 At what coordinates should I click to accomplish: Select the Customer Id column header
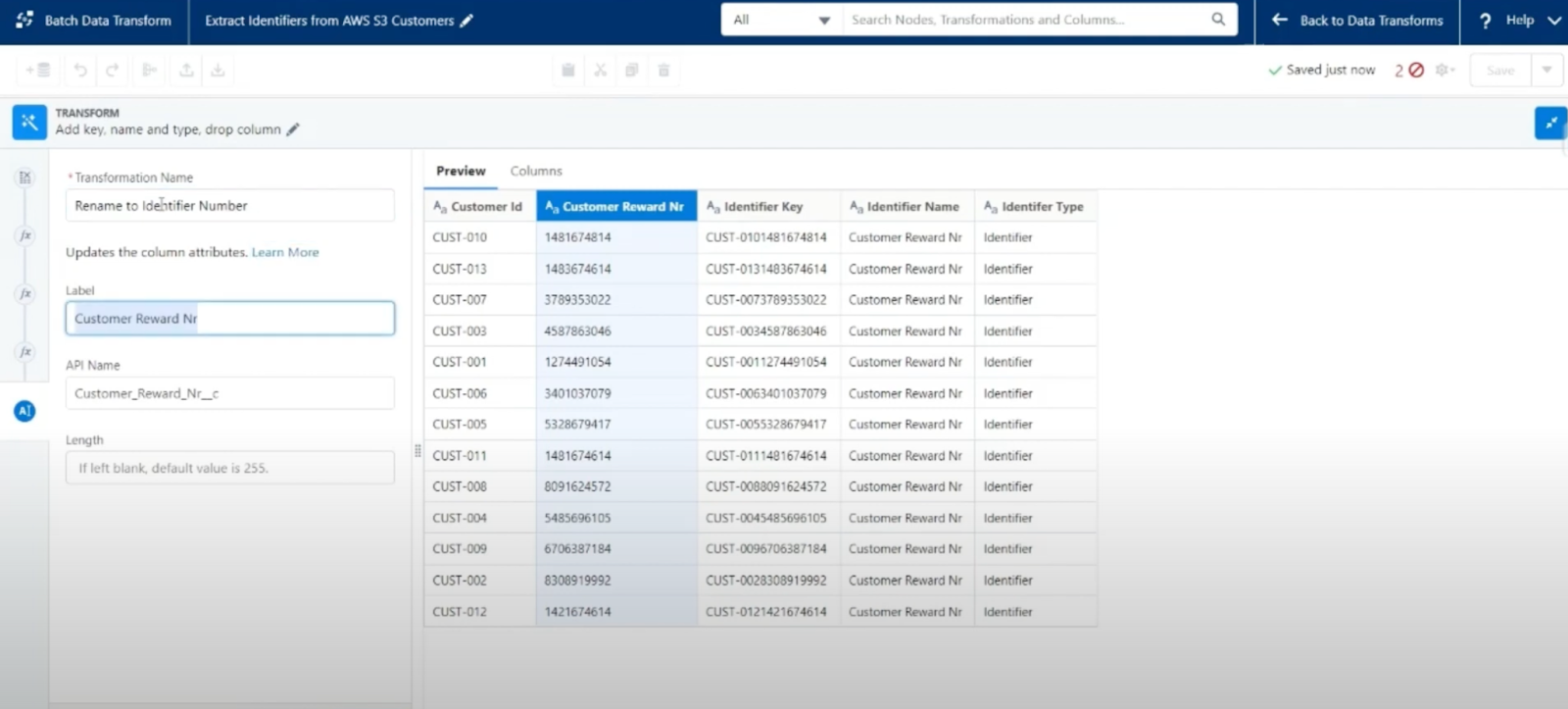pyautogui.click(x=480, y=207)
